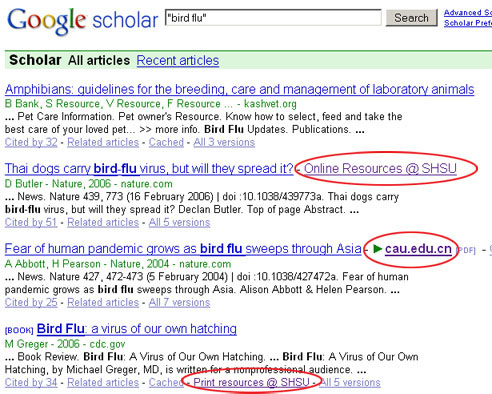Open the Print resources @ SHSU link
This screenshot has width=492, height=394.
(251, 382)
